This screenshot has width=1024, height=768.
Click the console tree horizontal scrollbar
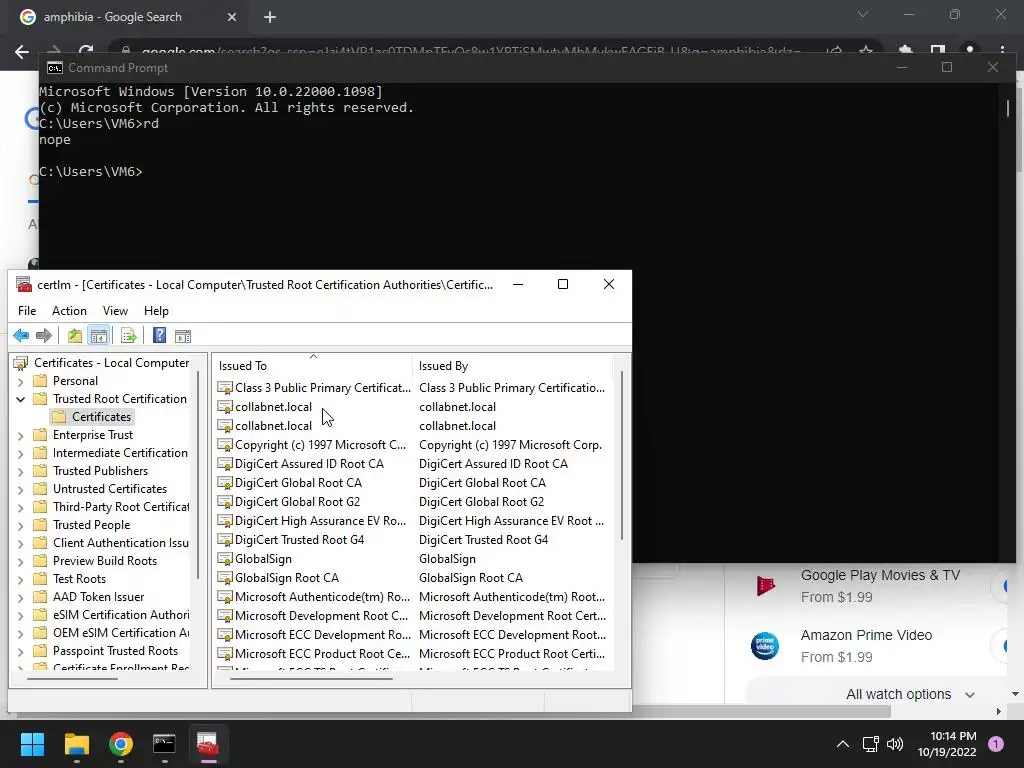click(x=72, y=679)
